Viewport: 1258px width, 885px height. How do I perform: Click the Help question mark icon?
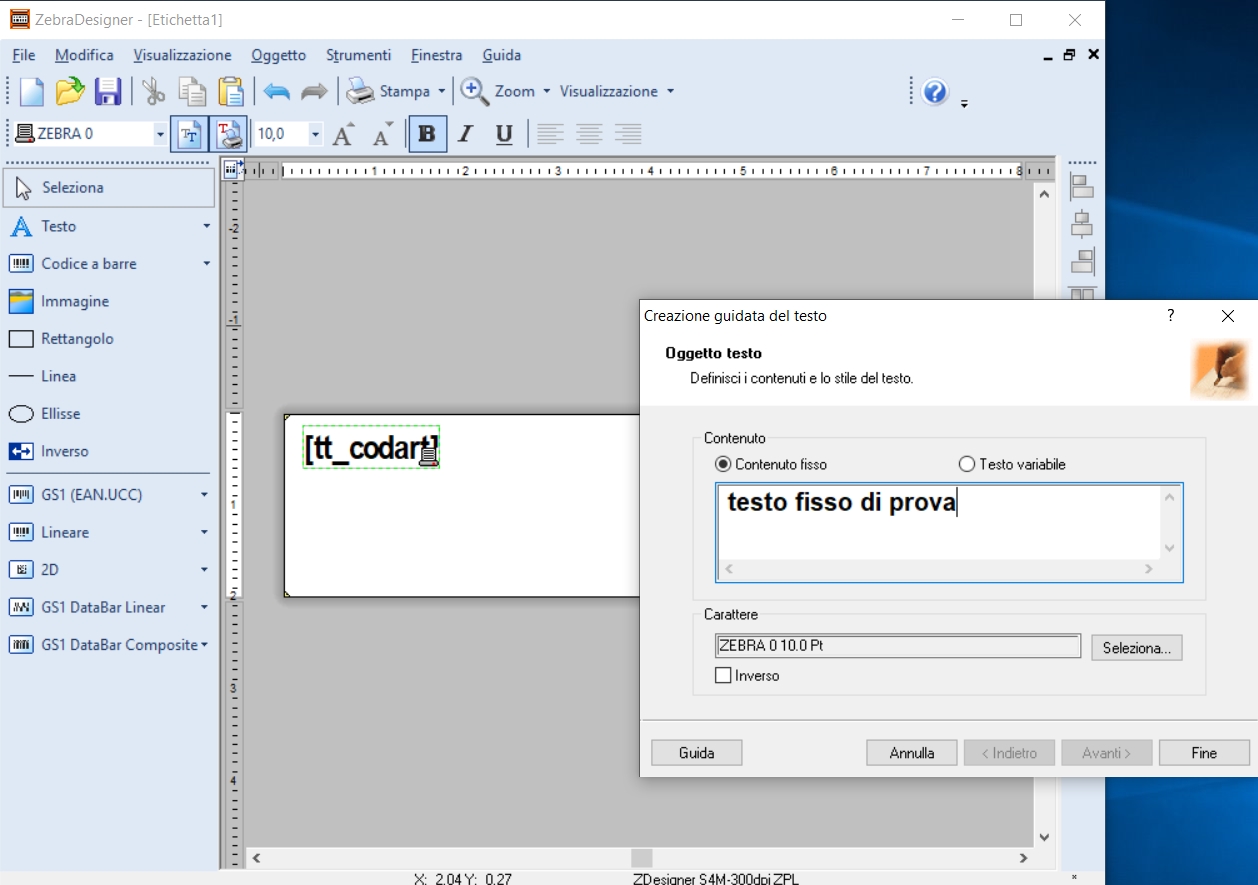coord(935,92)
